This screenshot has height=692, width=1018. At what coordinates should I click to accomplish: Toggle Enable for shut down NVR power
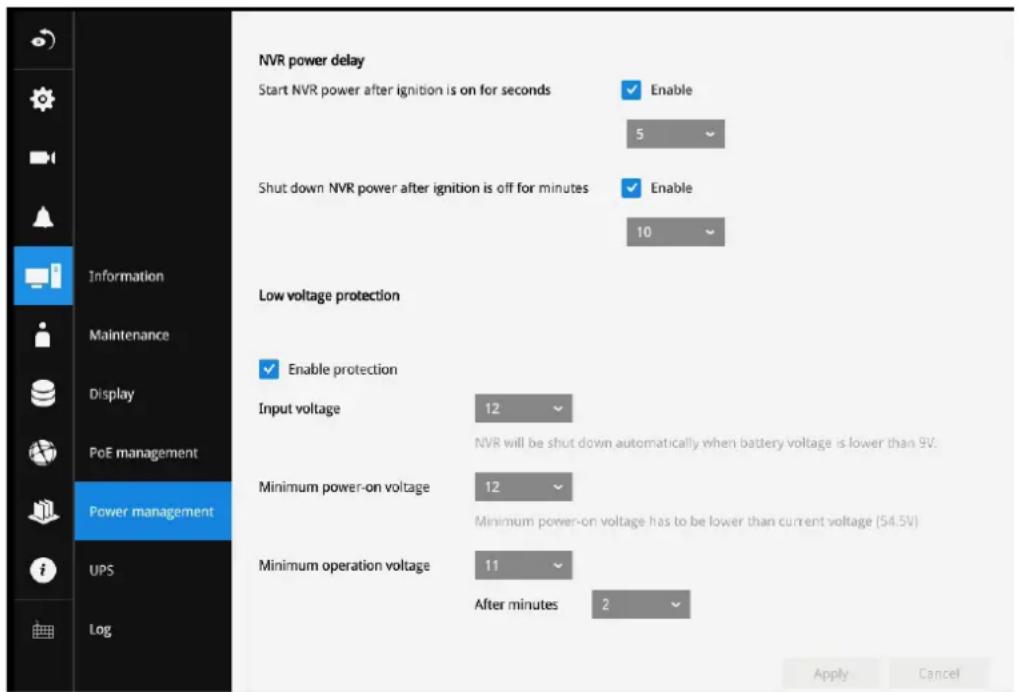[631, 188]
